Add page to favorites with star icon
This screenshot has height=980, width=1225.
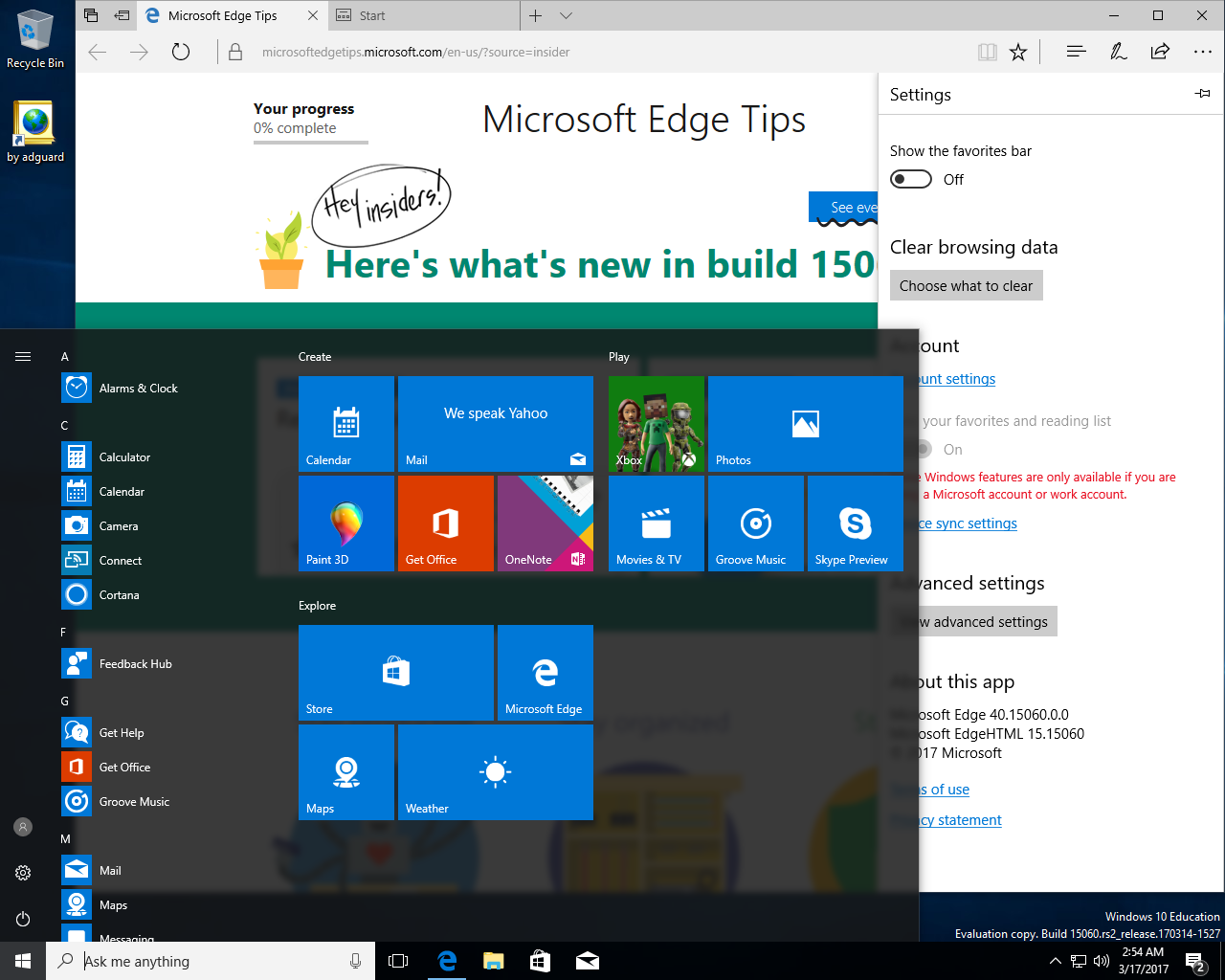coord(1018,52)
